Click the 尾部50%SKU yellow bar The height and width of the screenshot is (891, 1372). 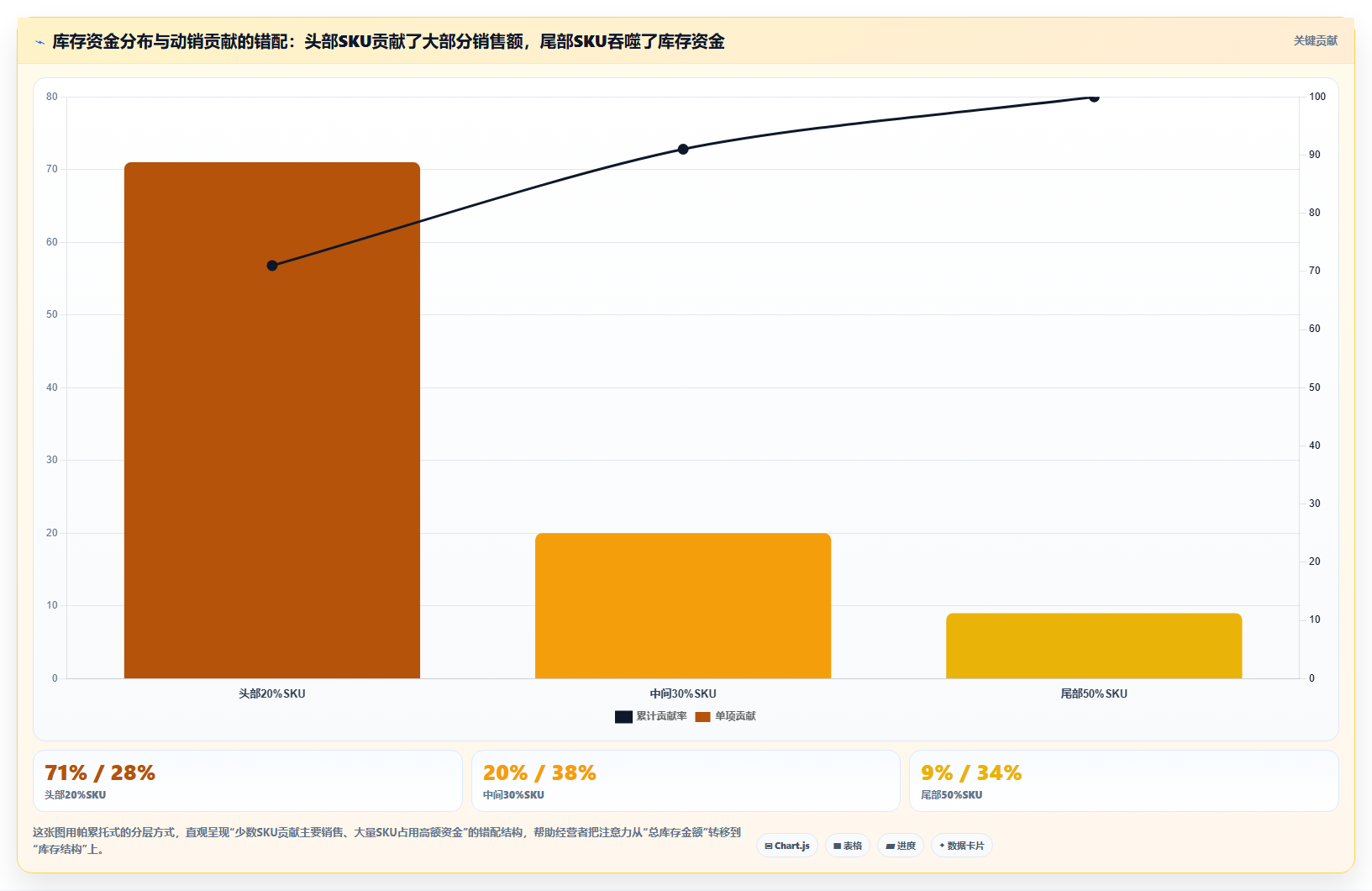(1094, 646)
